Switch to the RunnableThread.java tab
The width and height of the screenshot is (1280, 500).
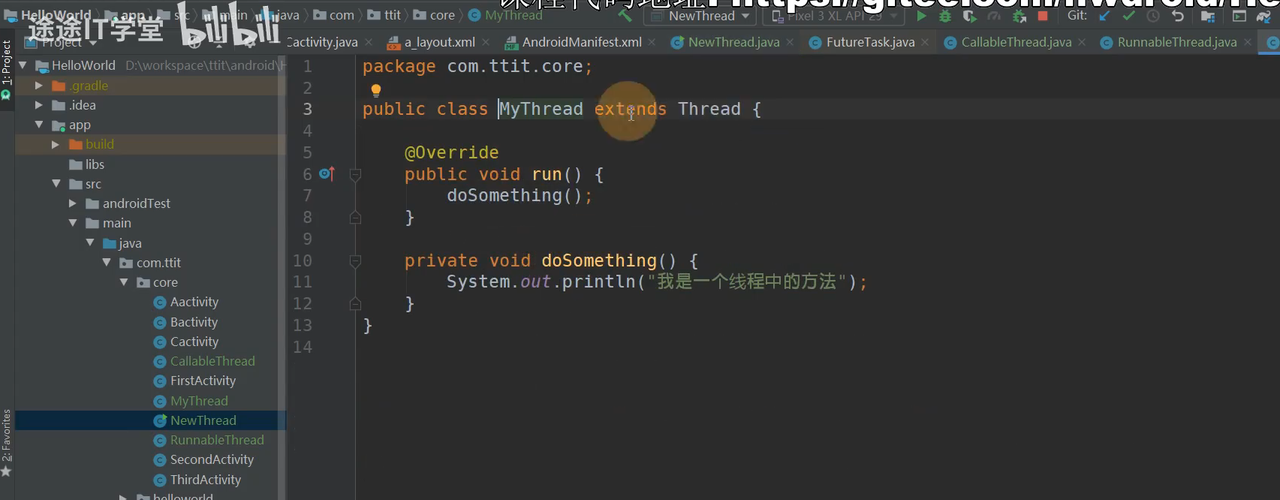tap(1176, 42)
